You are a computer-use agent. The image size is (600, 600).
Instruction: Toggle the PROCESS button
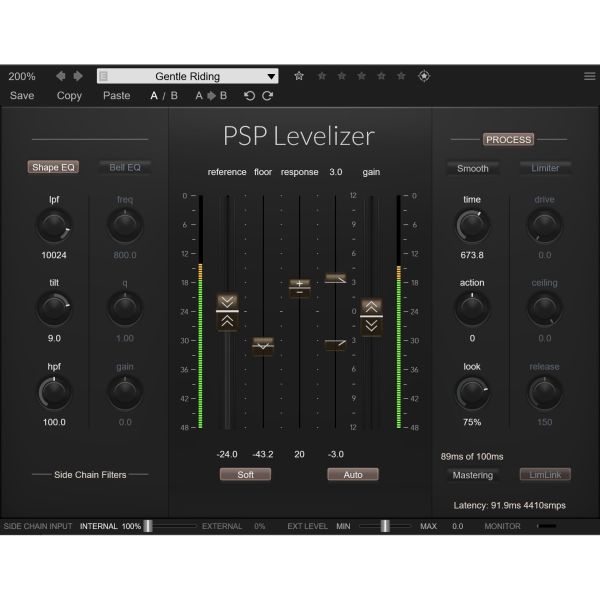point(509,140)
